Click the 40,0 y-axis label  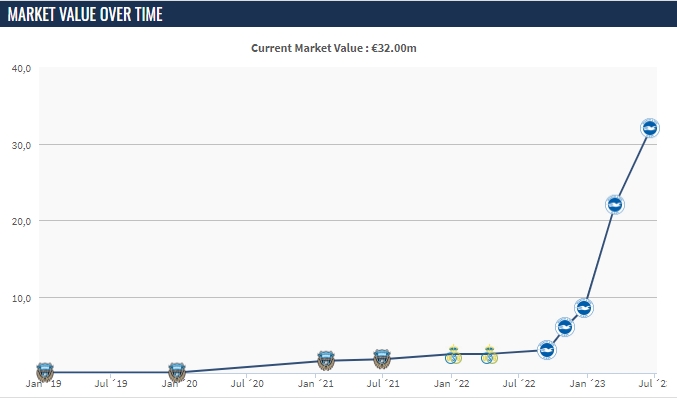pyautogui.click(x=22, y=69)
